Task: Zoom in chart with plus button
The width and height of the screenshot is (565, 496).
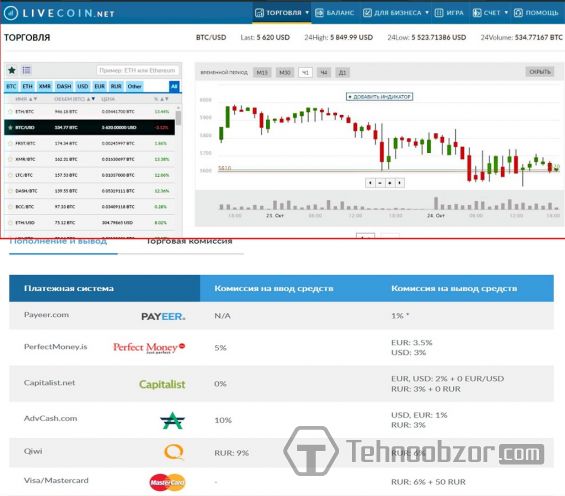Action: pyautogui.click(x=390, y=183)
